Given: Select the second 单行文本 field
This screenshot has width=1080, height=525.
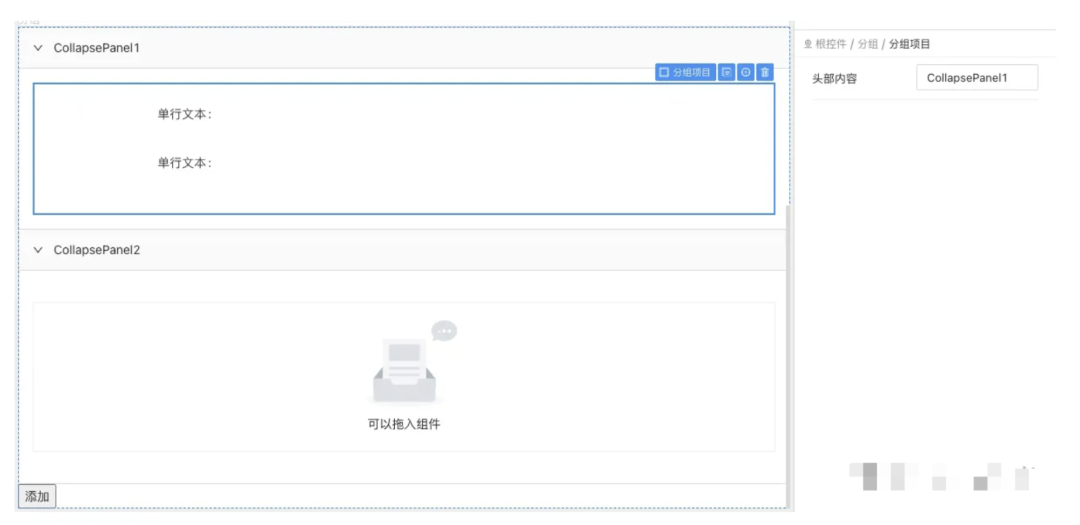Looking at the screenshot, I should pyautogui.click(x=185, y=163).
